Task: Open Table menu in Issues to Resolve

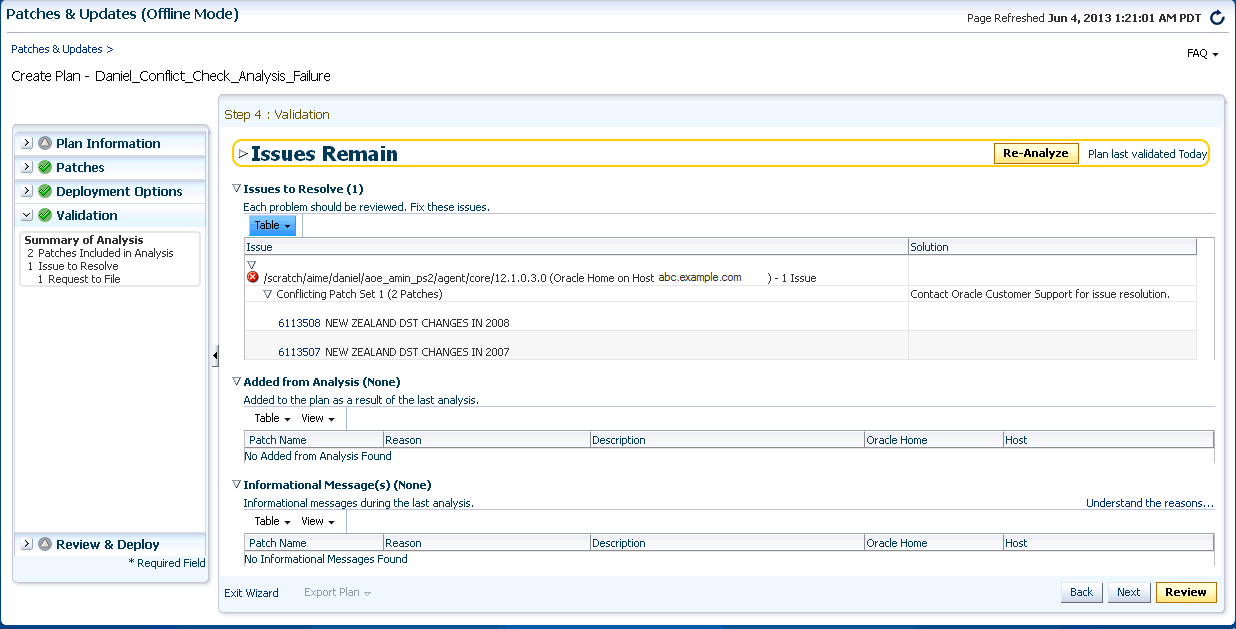Action: click(x=273, y=226)
